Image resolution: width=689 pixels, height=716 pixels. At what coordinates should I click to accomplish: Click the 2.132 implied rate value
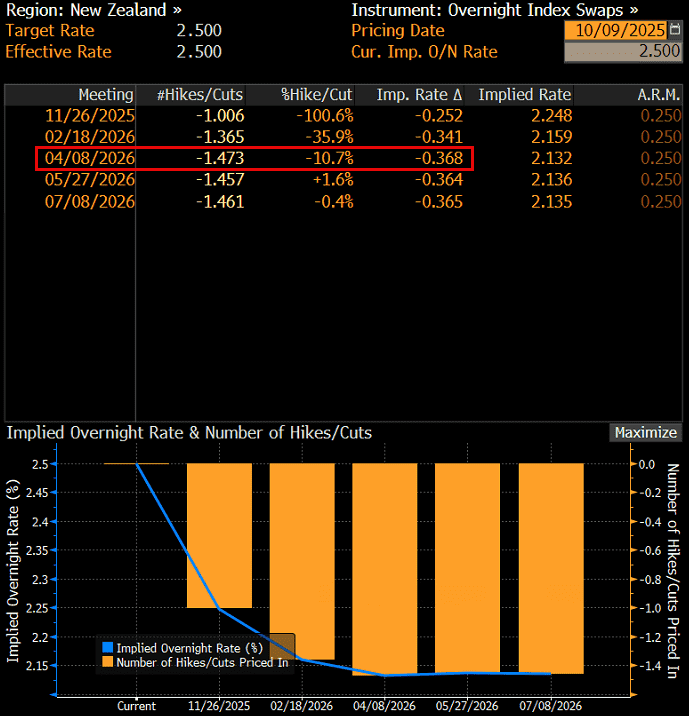[552, 158]
